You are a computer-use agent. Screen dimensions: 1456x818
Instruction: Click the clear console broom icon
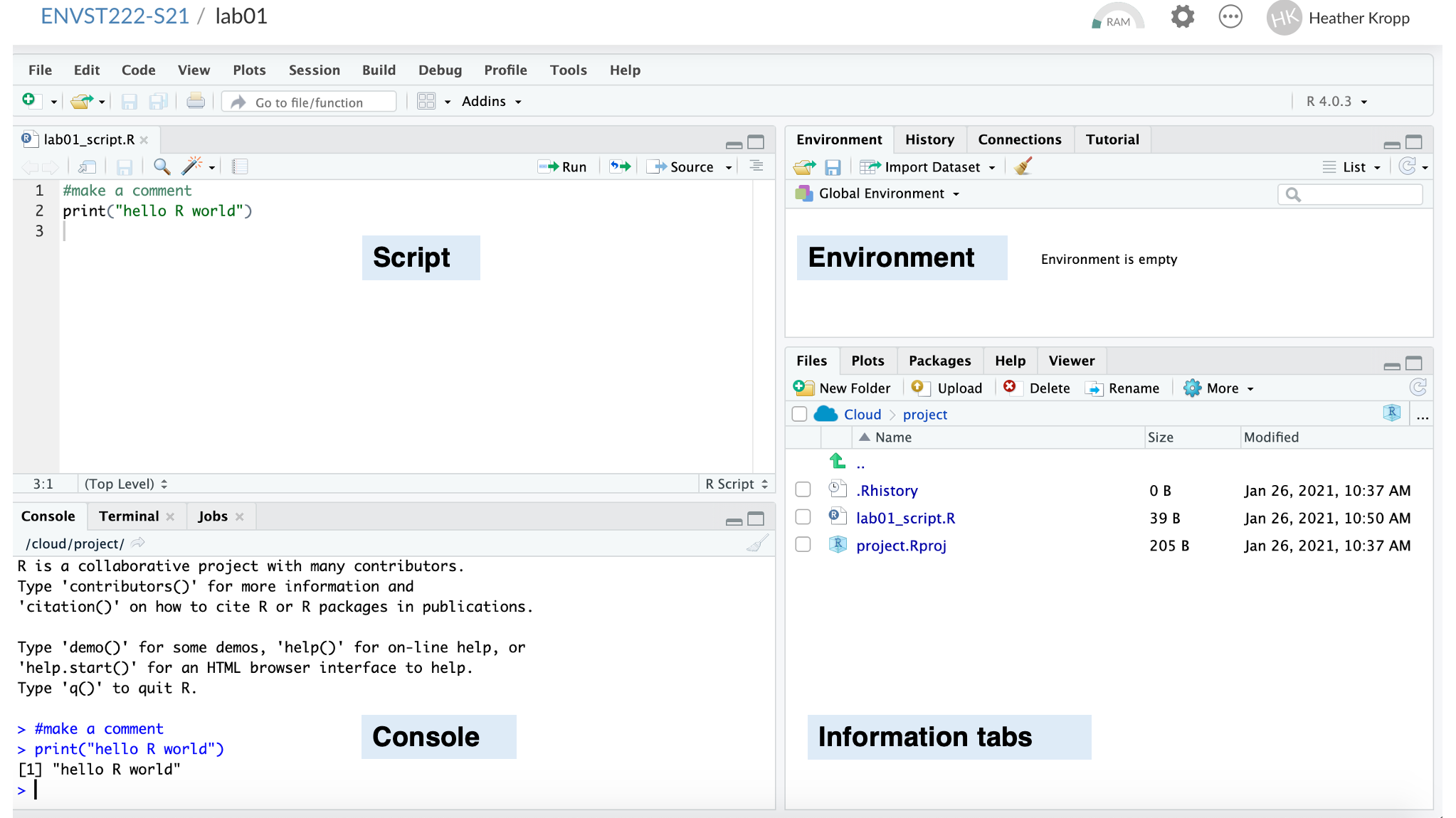[x=757, y=543]
